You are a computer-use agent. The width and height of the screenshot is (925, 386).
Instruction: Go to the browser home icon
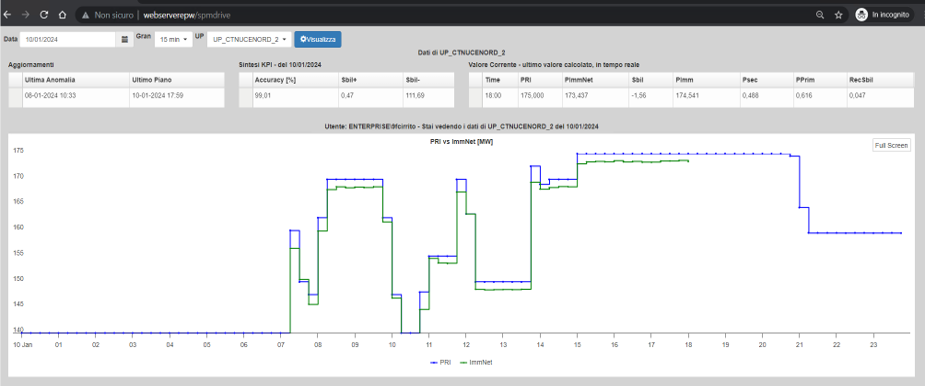62,15
